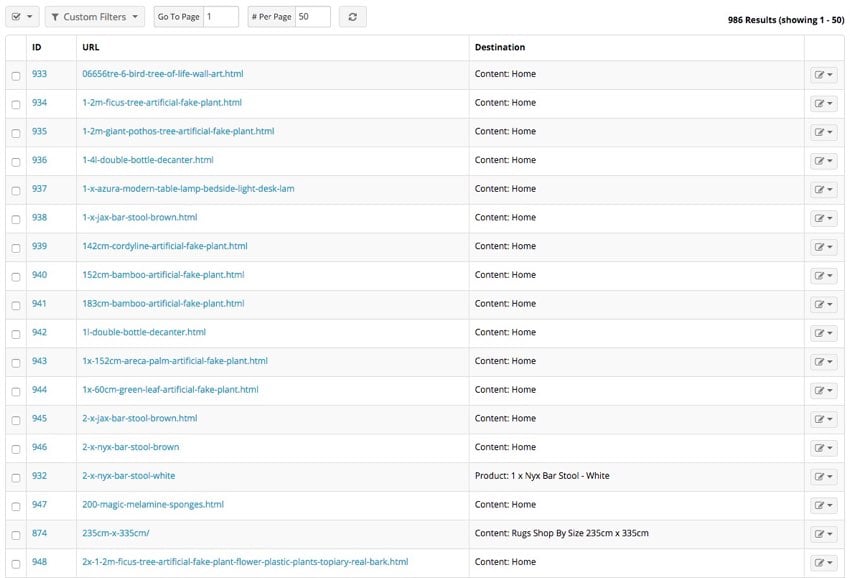The height and width of the screenshot is (578, 850).
Task: Click the refresh icon button
Action: (352, 17)
